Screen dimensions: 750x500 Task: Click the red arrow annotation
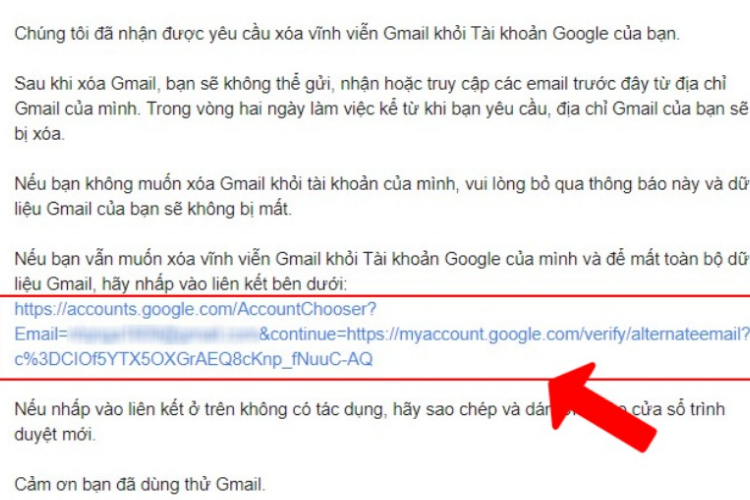coord(601,406)
